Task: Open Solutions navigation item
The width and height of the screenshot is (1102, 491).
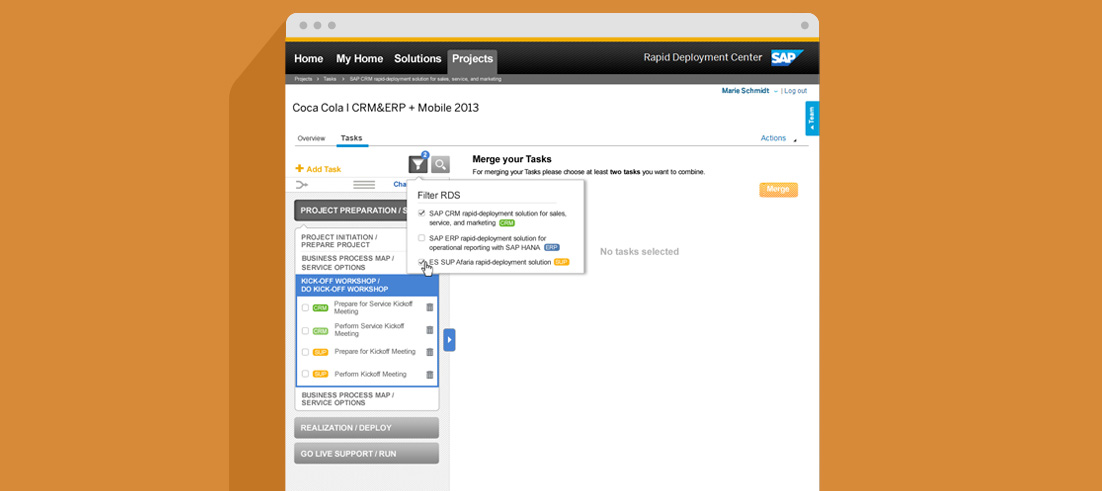Action: pos(417,59)
